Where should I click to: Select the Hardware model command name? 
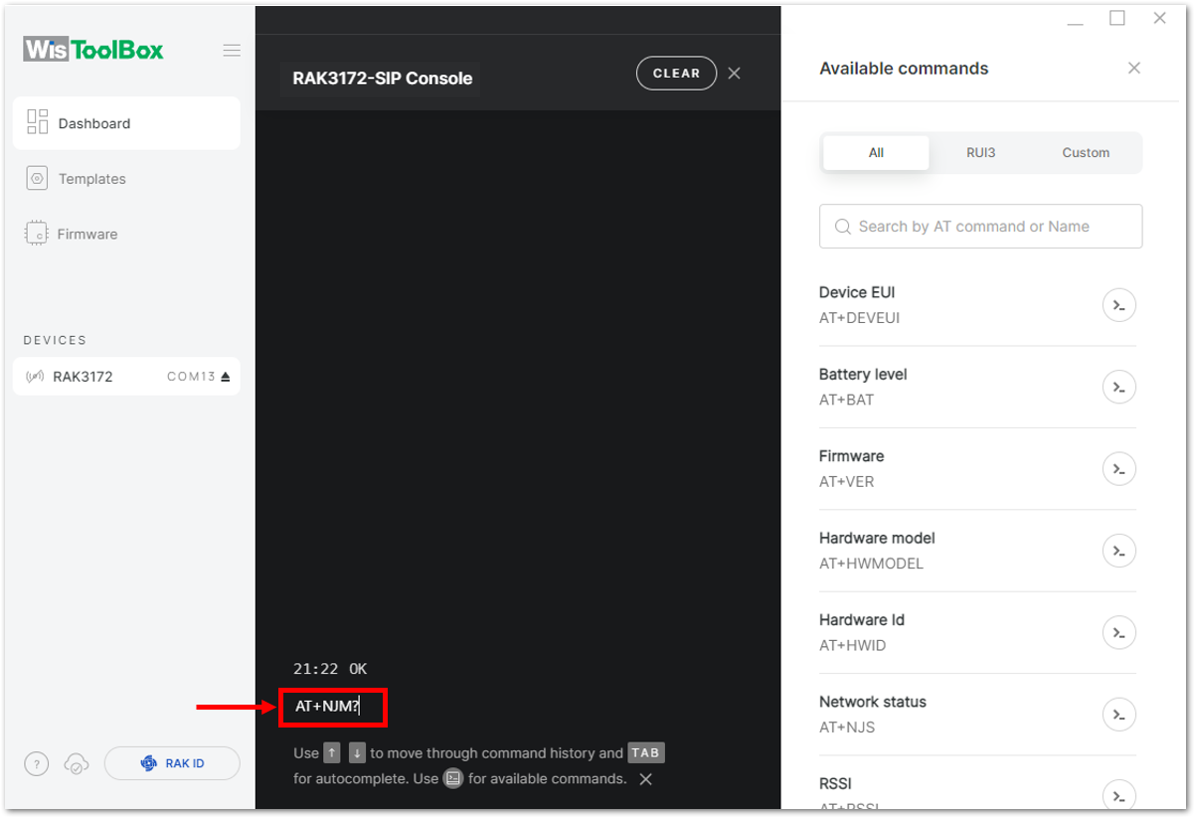pyautogui.click(x=876, y=538)
